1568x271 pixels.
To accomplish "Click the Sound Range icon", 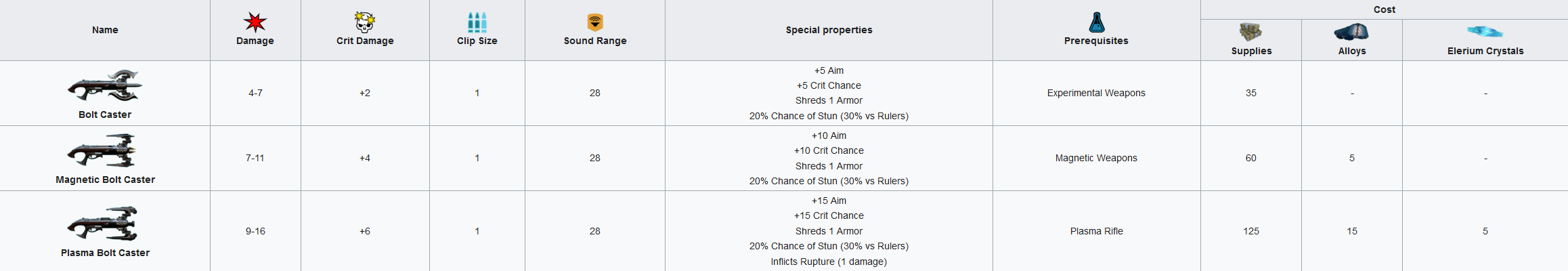I will 594,22.
